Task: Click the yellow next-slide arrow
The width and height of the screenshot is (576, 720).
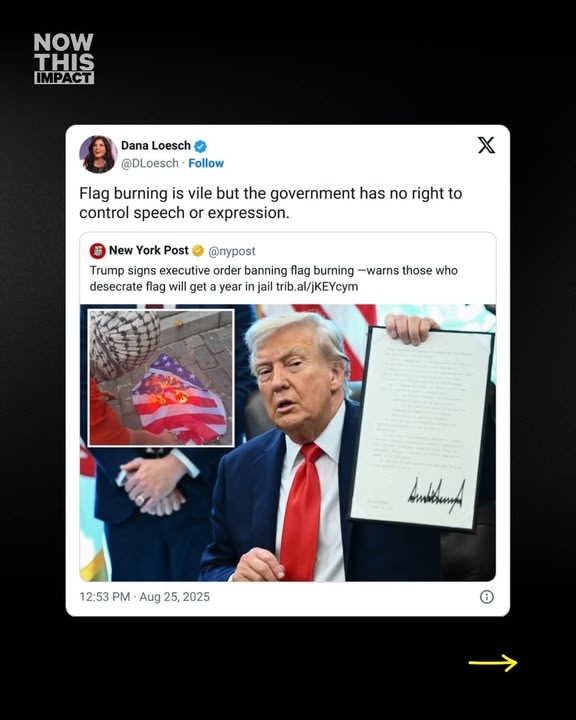Action: (493, 663)
